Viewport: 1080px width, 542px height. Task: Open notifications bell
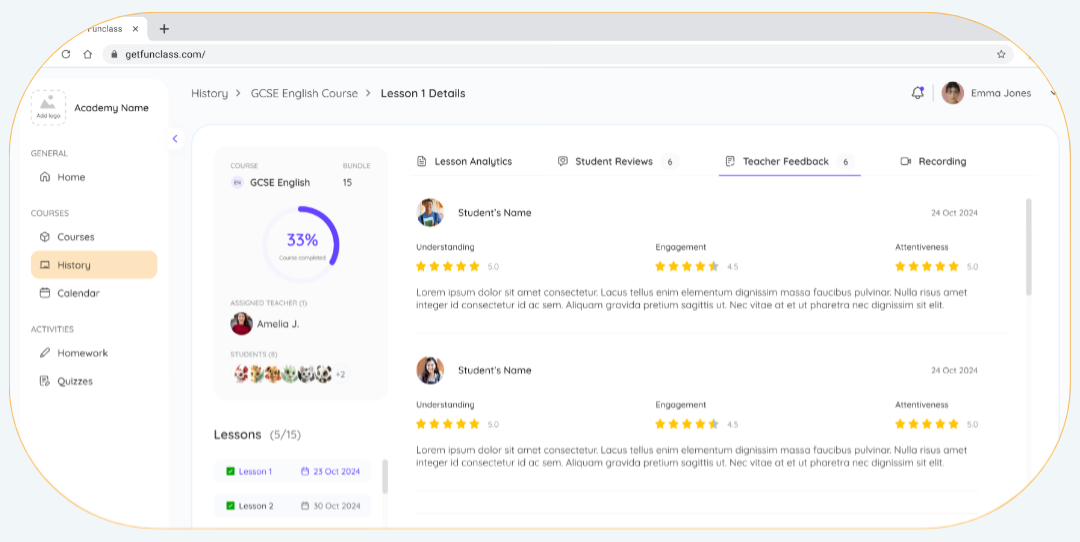(x=917, y=93)
